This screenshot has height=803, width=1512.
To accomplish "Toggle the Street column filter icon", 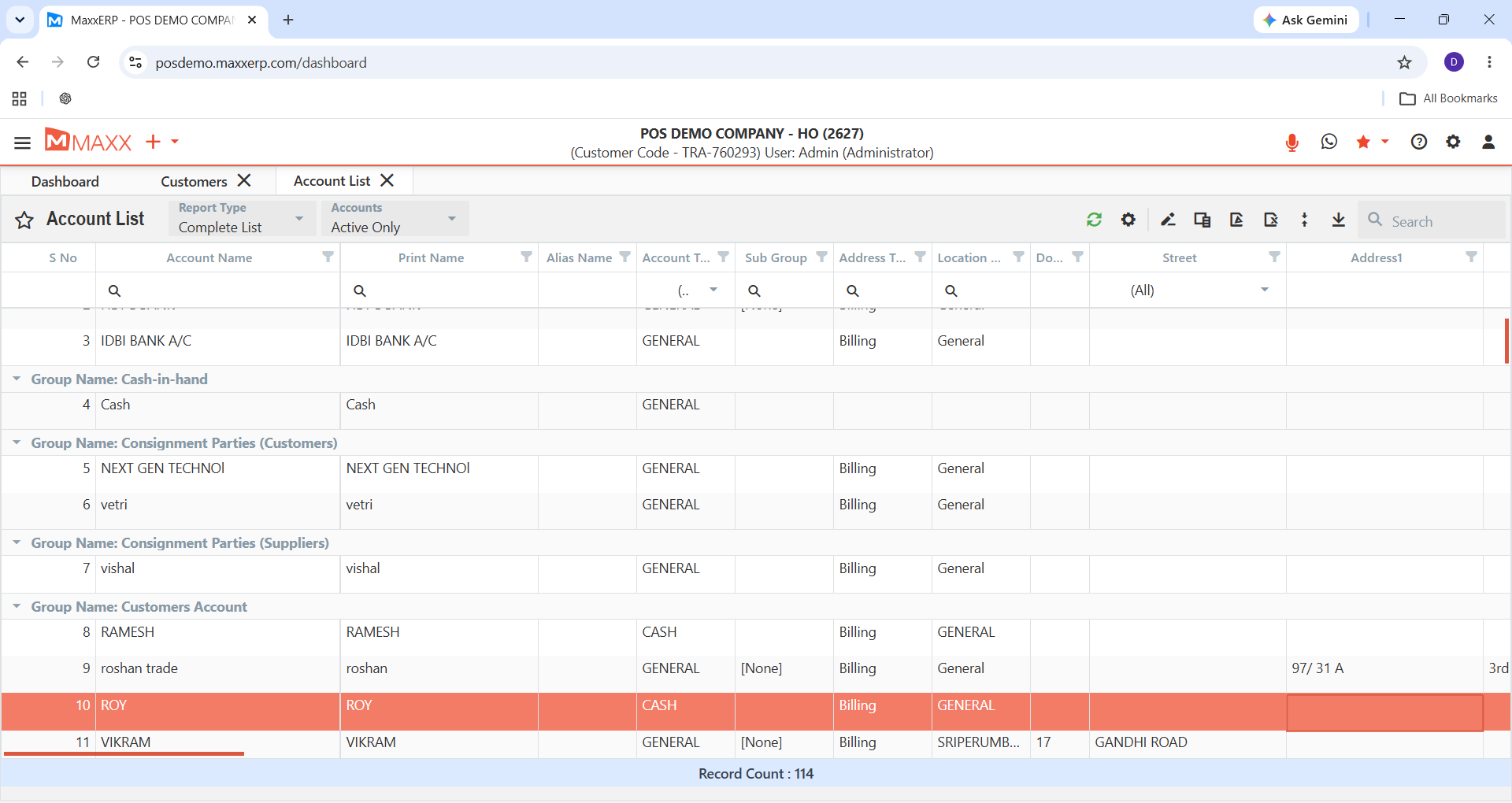I will point(1274,257).
